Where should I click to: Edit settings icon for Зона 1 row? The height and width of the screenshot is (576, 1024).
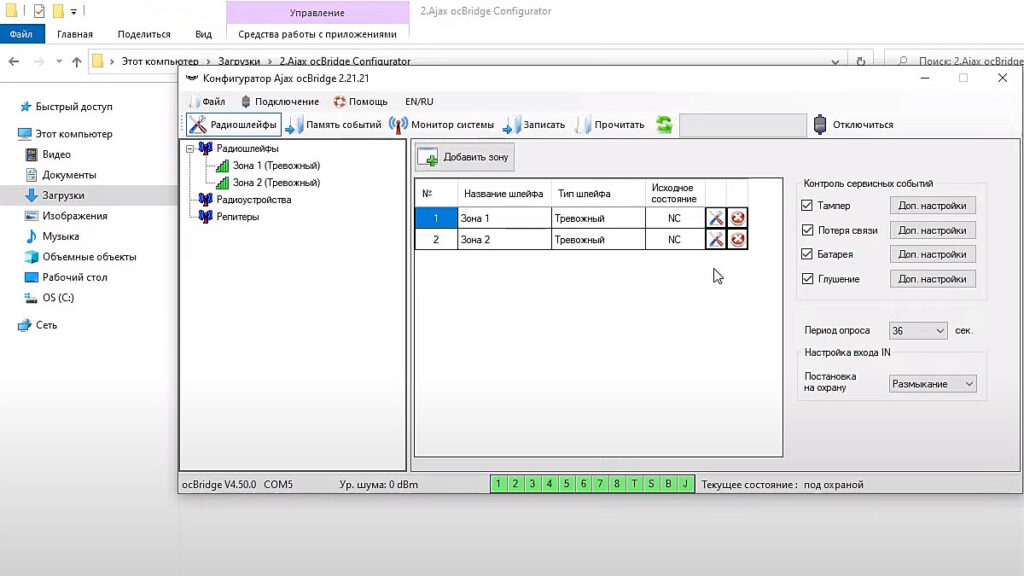tap(716, 218)
